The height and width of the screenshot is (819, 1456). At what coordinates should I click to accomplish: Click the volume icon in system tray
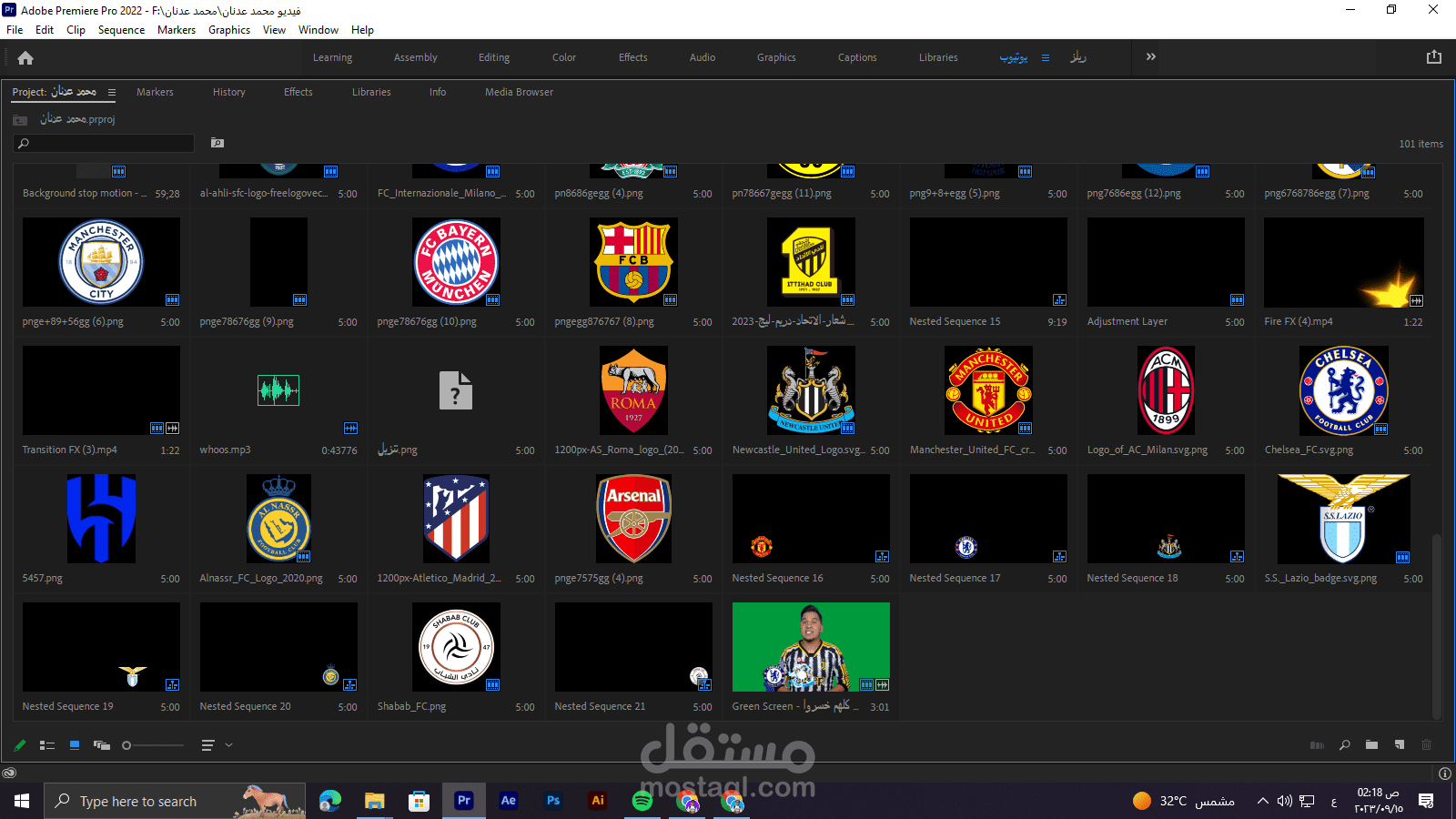pos(1284,801)
